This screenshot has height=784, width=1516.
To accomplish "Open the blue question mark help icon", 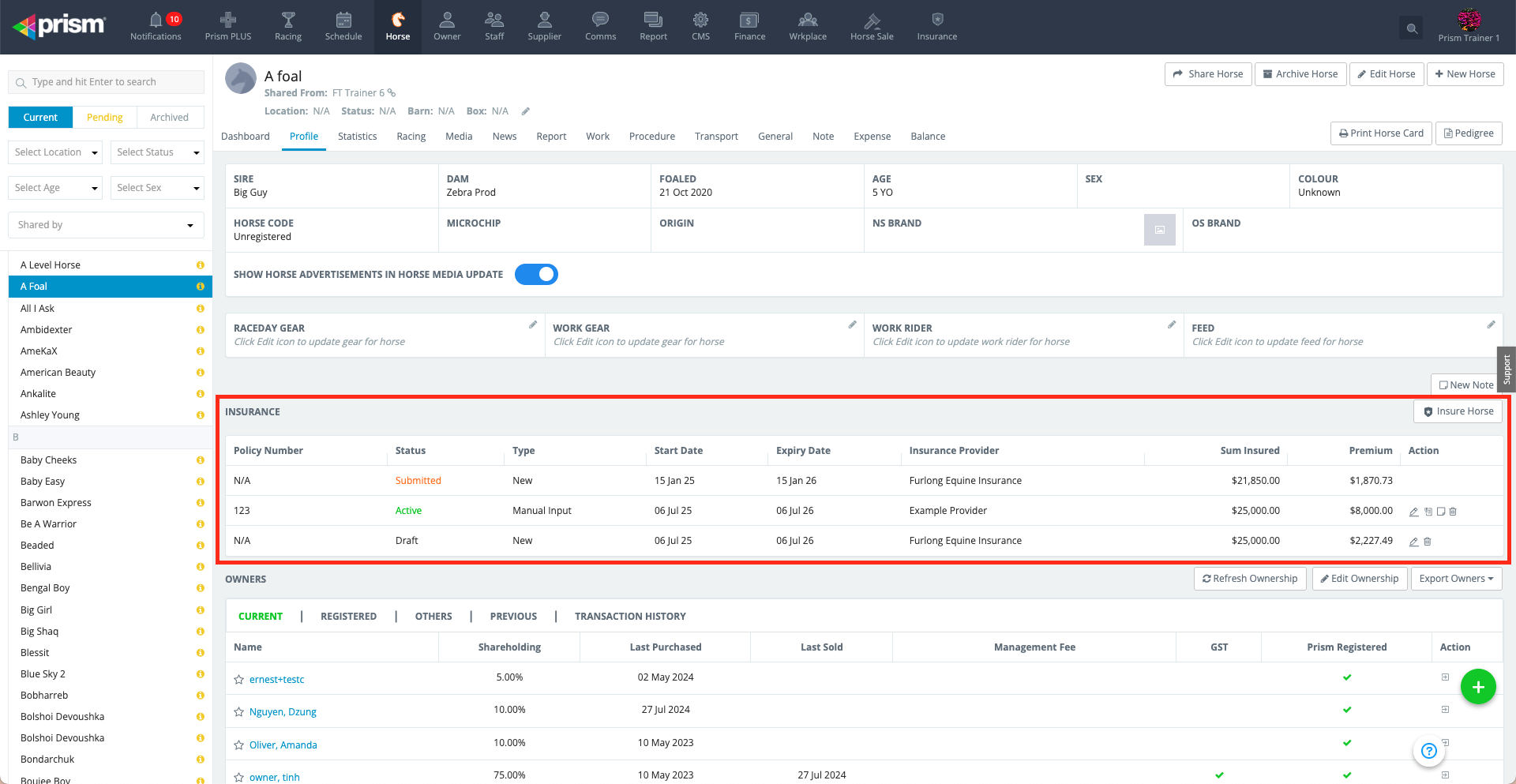I will (x=1428, y=751).
